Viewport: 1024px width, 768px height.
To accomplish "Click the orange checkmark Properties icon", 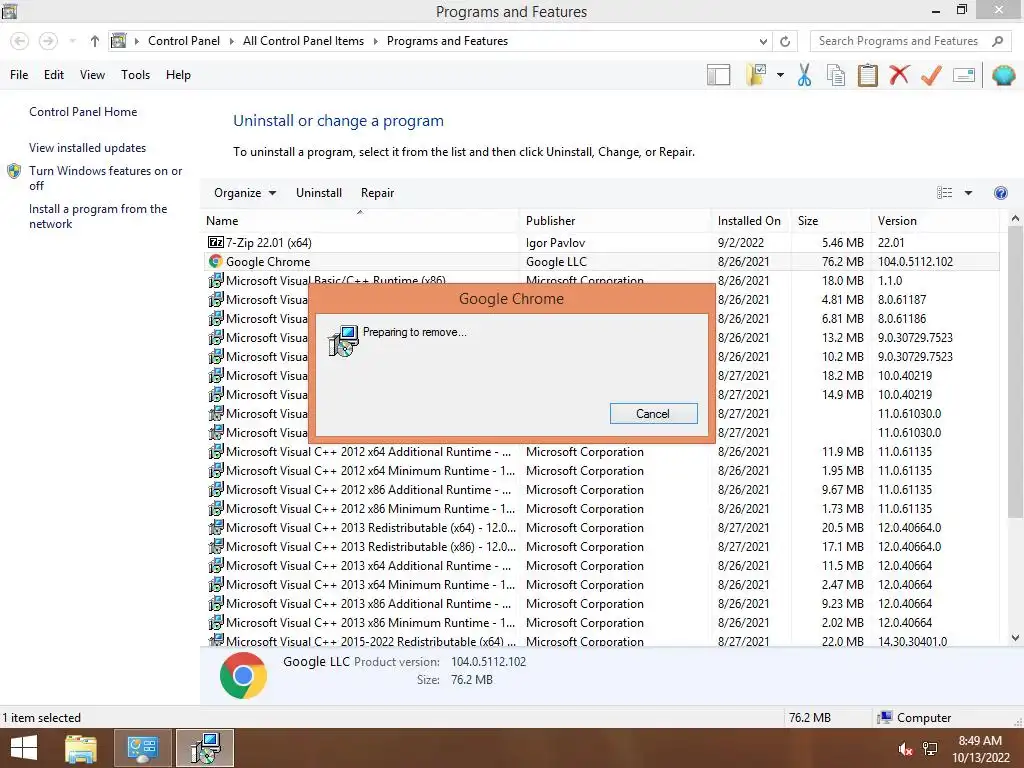I will (x=931, y=75).
